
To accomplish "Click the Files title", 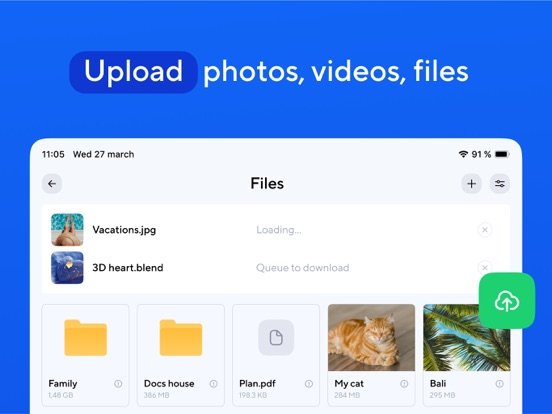I will (x=267, y=183).
